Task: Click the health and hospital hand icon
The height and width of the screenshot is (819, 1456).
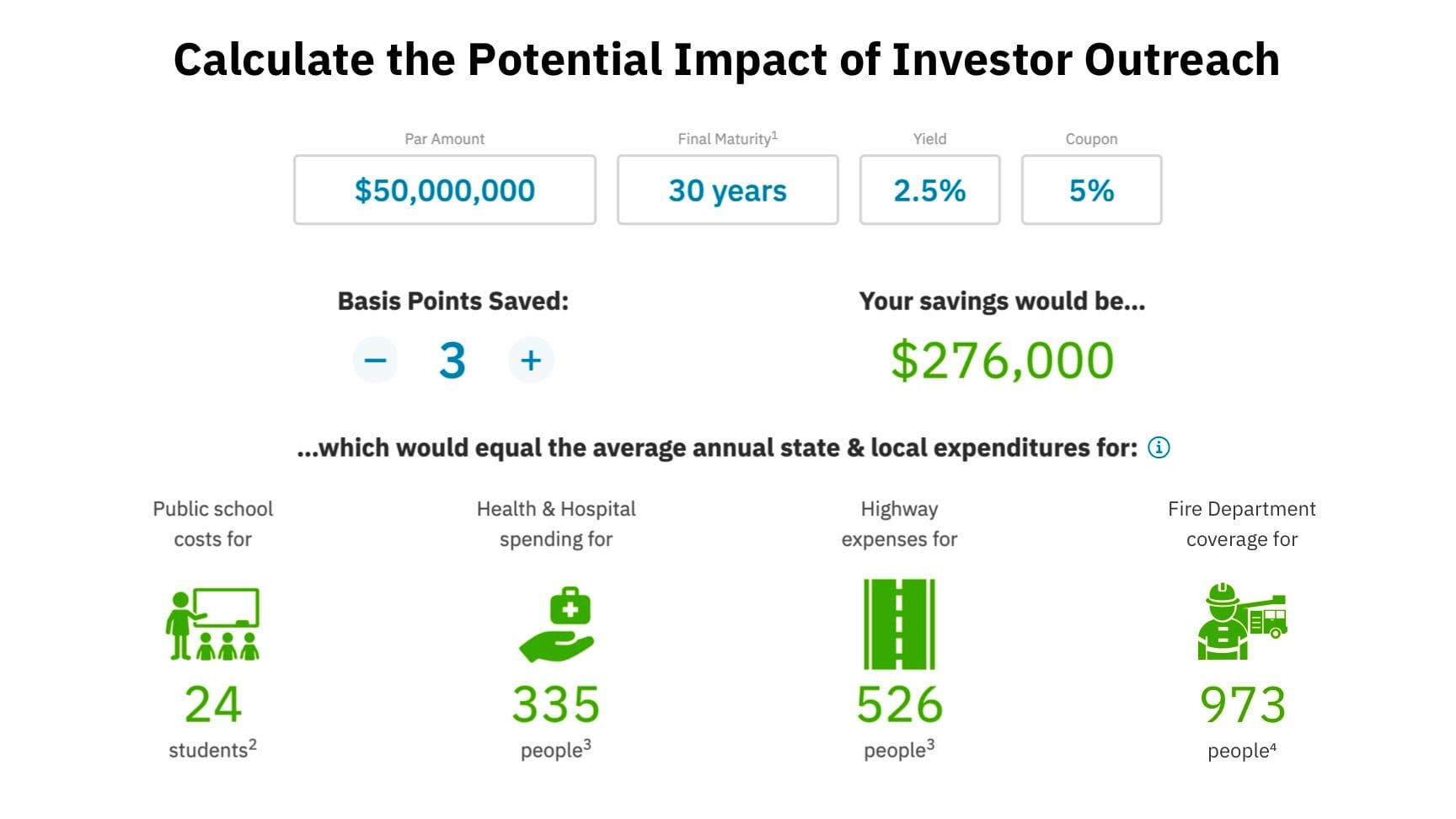Action: click(556, 624)
